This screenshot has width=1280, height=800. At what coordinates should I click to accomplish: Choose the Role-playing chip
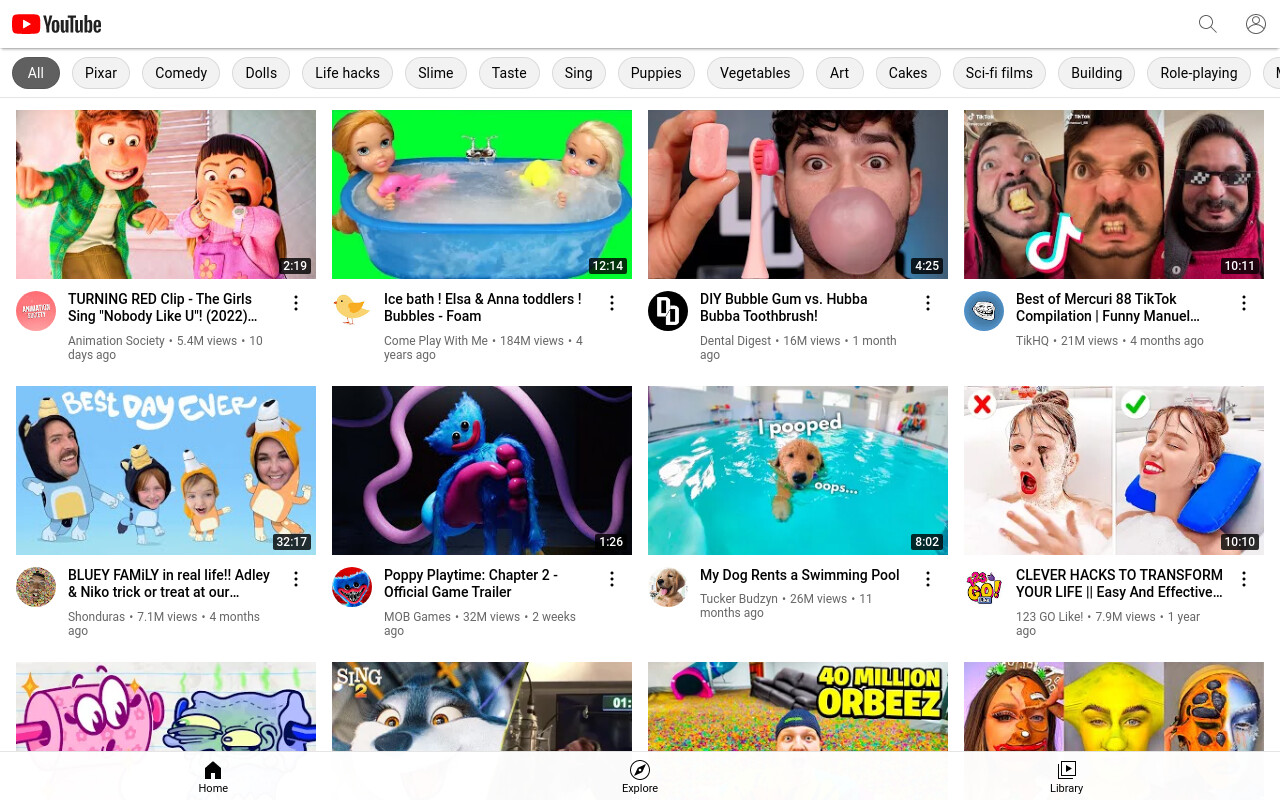[1199, 73]
